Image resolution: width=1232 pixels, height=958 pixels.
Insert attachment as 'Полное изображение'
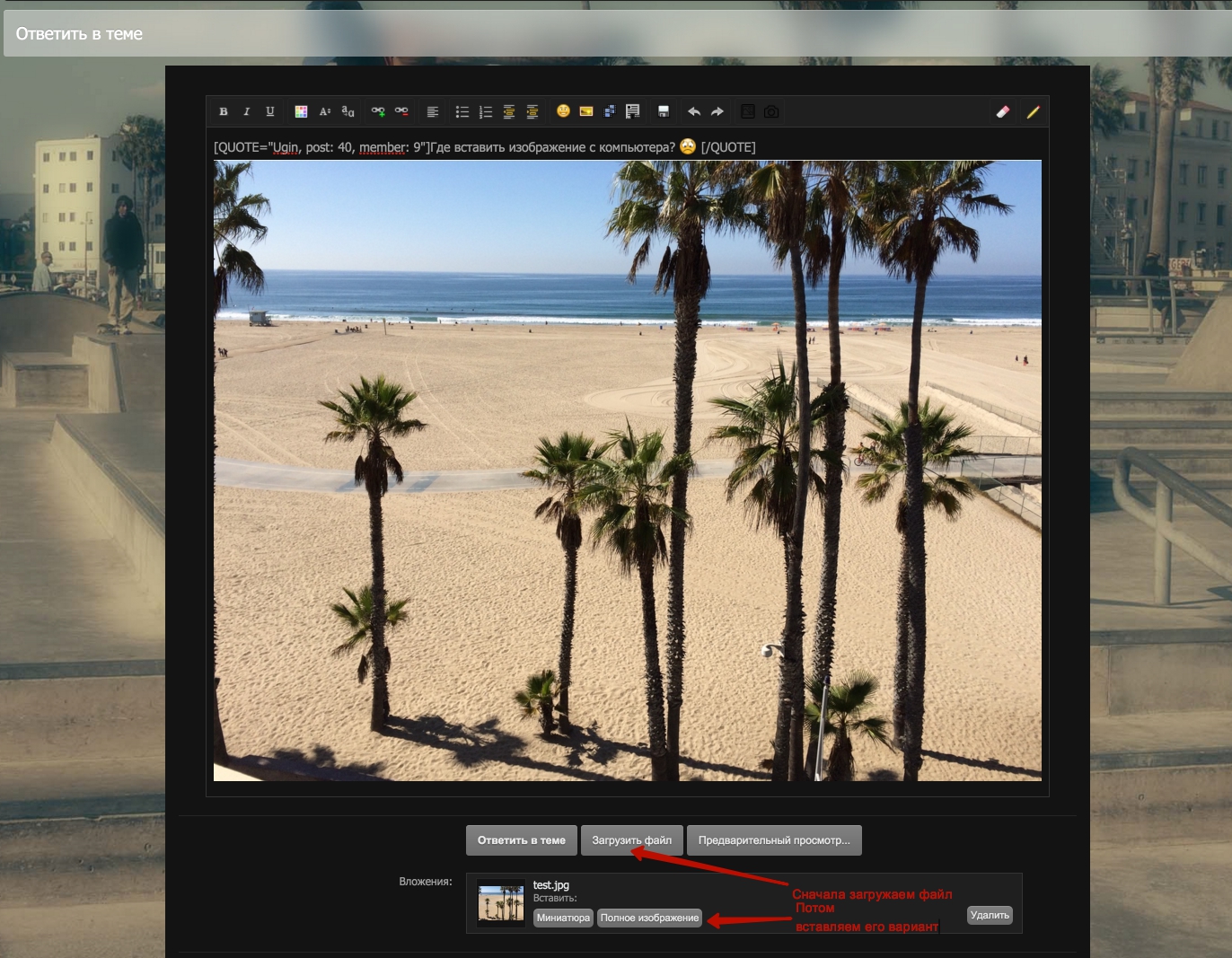(x=649, y=918)
